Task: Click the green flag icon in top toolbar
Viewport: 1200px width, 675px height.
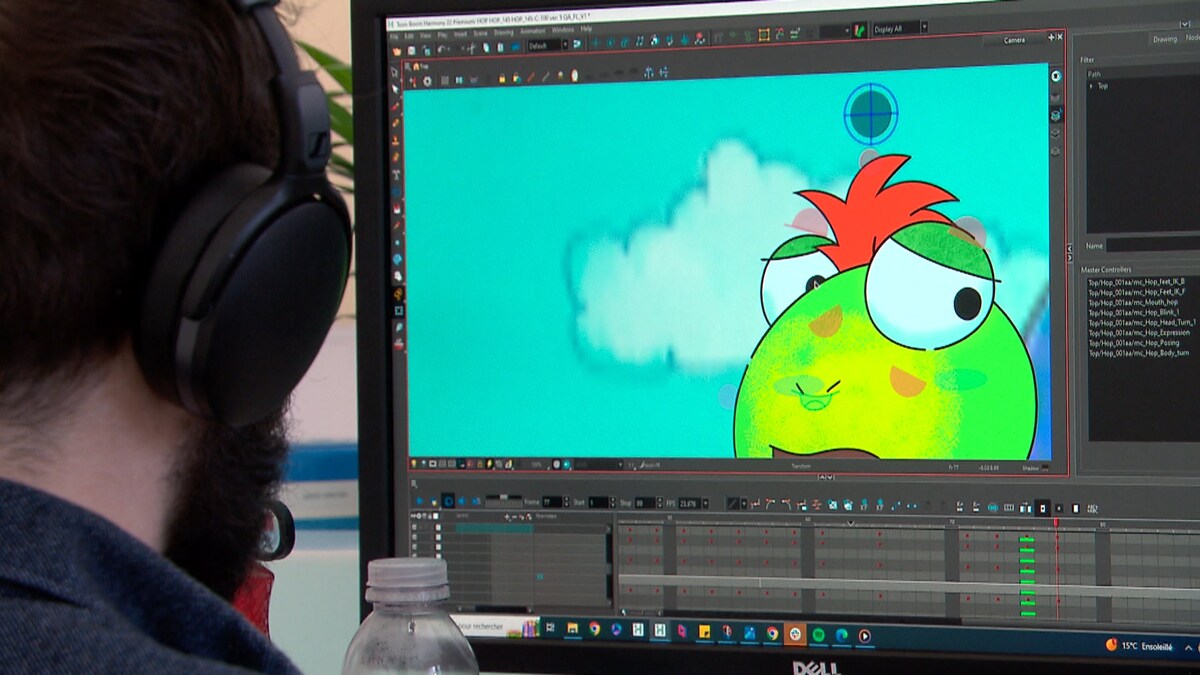Action: pos(860,31)
